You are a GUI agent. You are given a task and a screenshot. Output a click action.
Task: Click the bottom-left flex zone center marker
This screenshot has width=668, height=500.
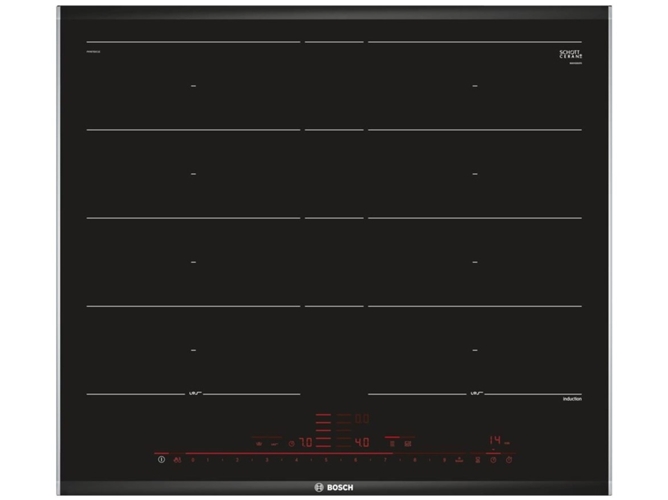coord(193,350)
